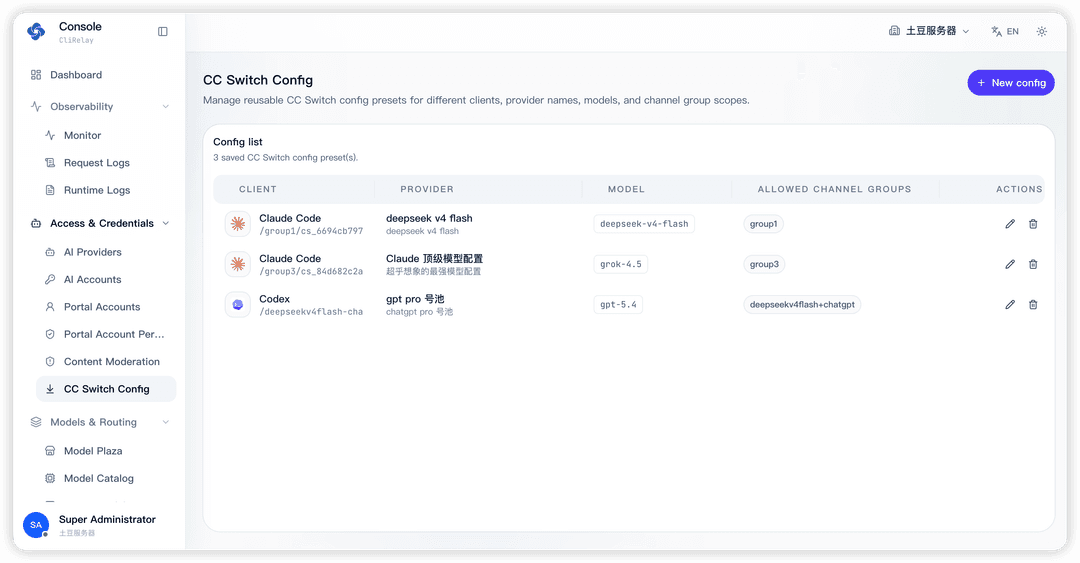Screen dimensions: 1080x563
Task: Select CC Switch Config sidebar item
Action: 106,389
